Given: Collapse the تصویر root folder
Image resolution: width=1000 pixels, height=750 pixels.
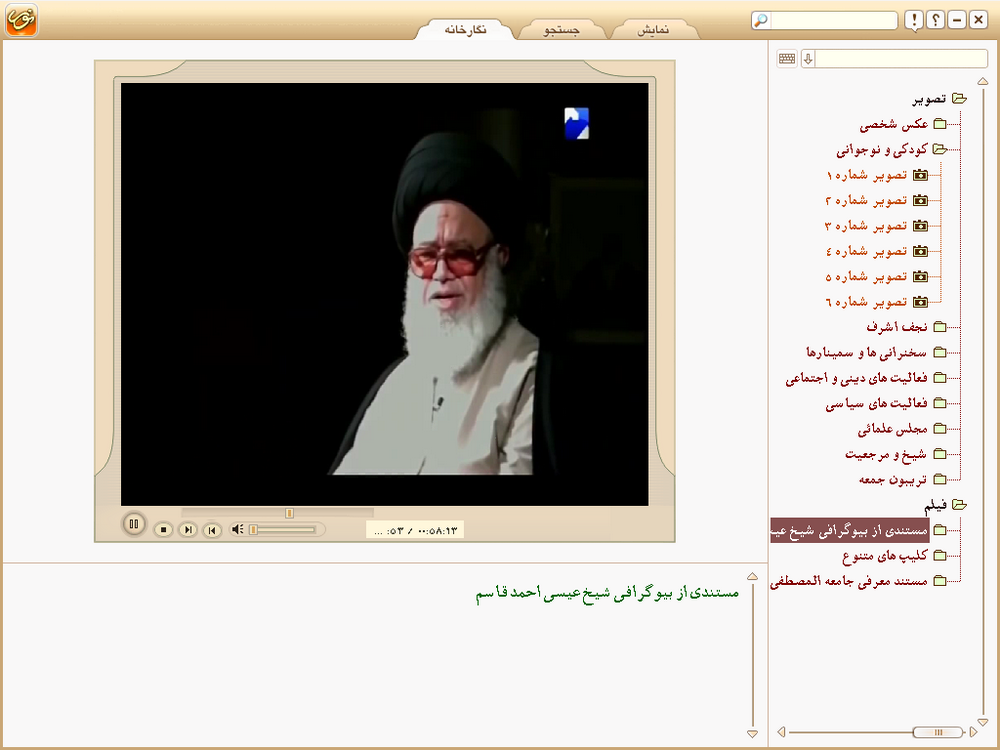Looking at the screenshot, I should pos(959,99).
